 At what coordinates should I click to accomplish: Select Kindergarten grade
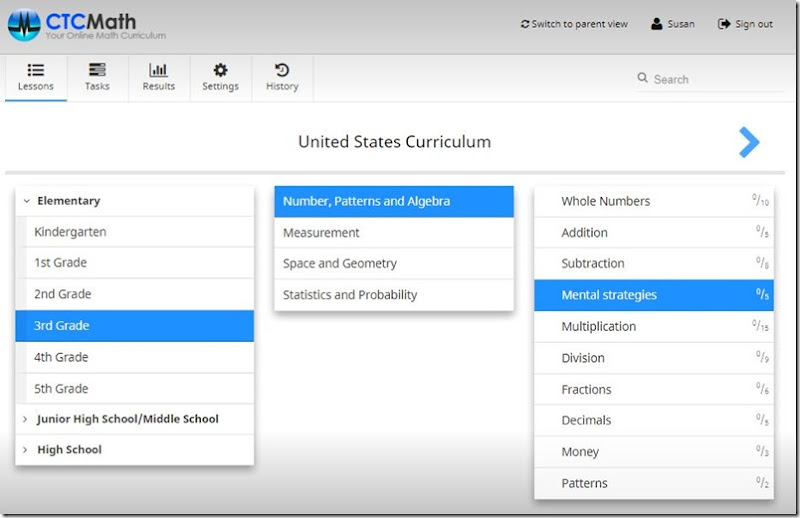point(135,232)
